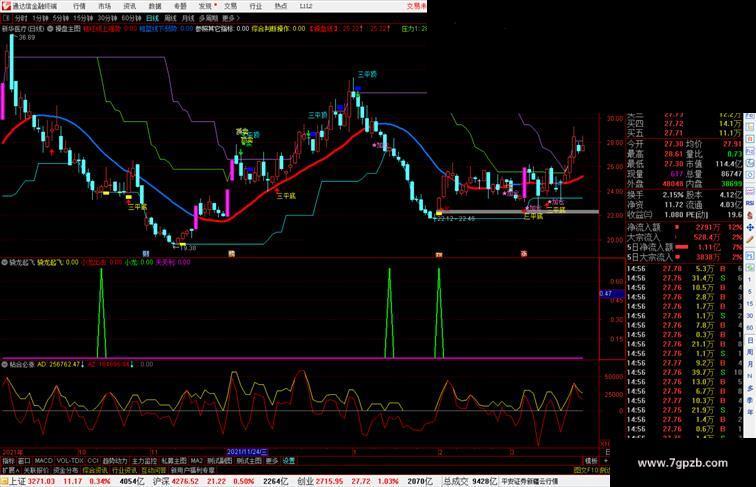756x487 pixels.
Task: Click the square layout icon before 分时
Action: coord(6,18)
